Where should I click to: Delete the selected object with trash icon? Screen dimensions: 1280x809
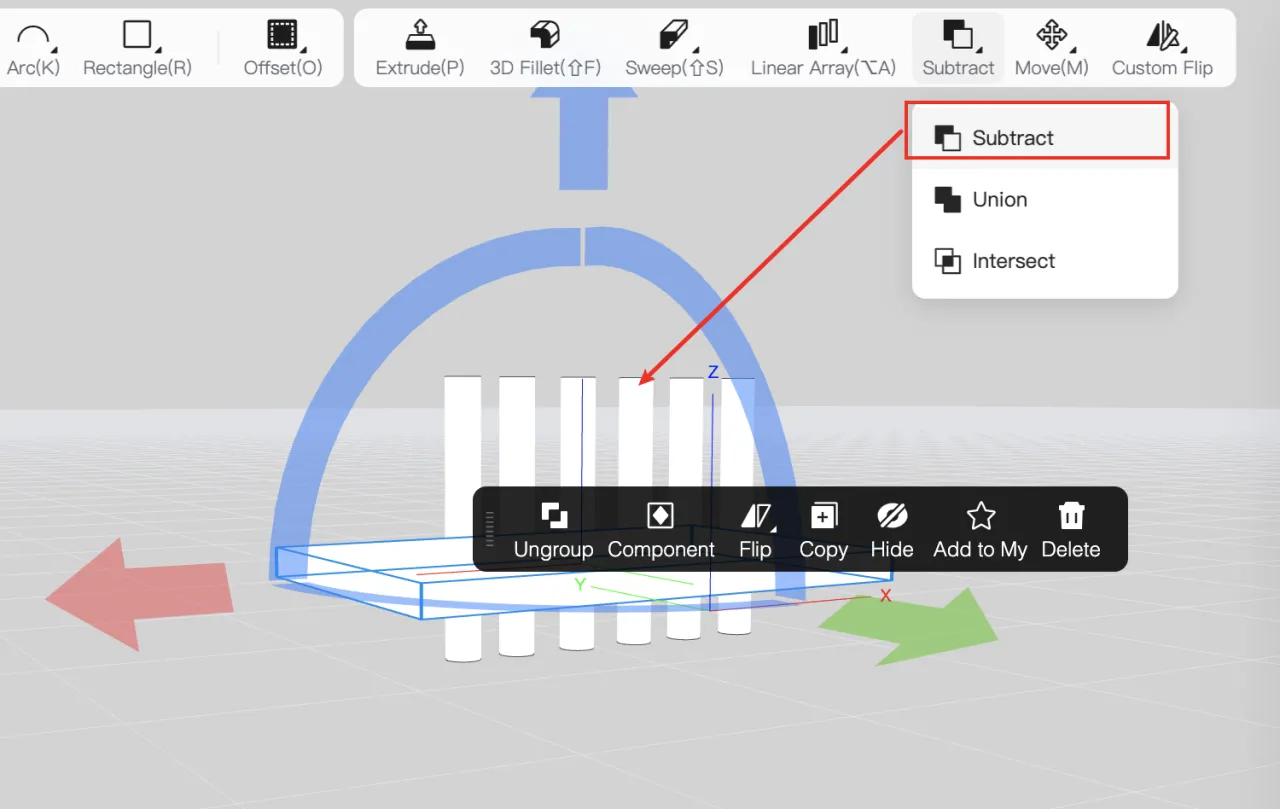pyautogui.click(x=1071, y=529)
